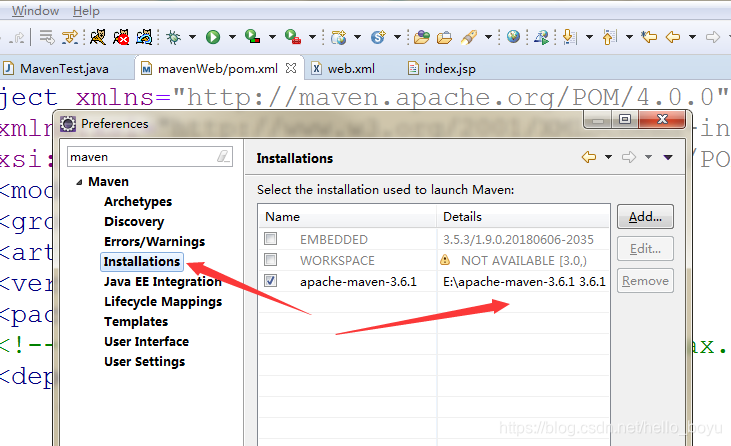
Task: Click the Add... button
Action: (645, 217)
